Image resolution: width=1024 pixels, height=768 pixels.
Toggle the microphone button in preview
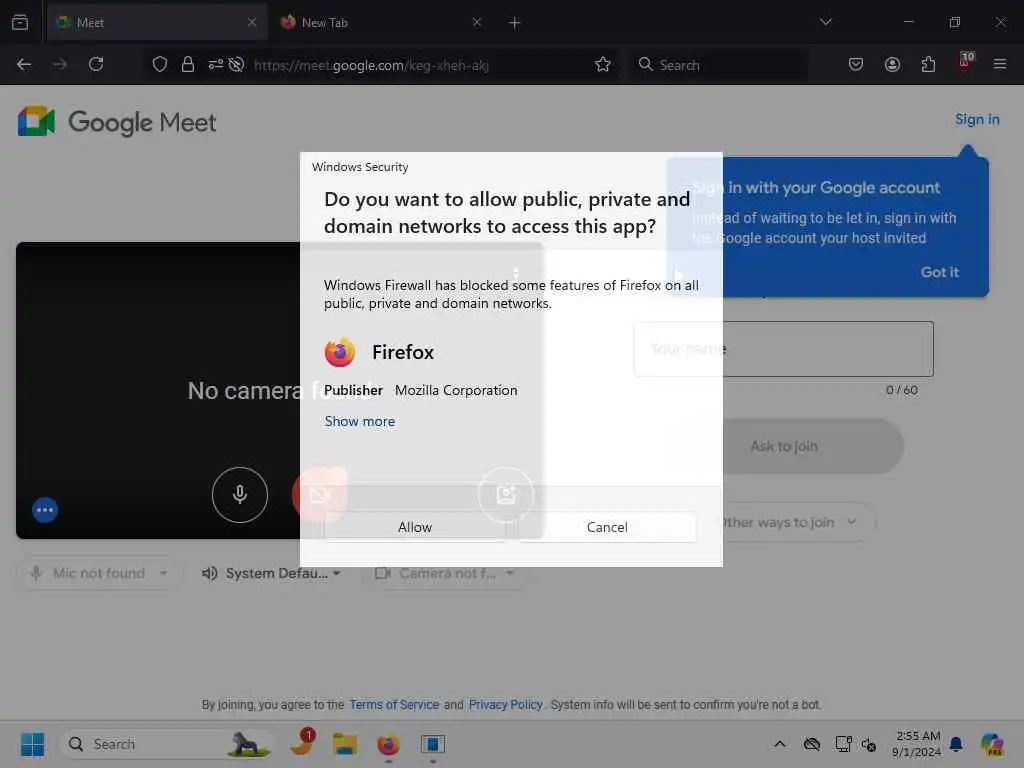[240, 495]
